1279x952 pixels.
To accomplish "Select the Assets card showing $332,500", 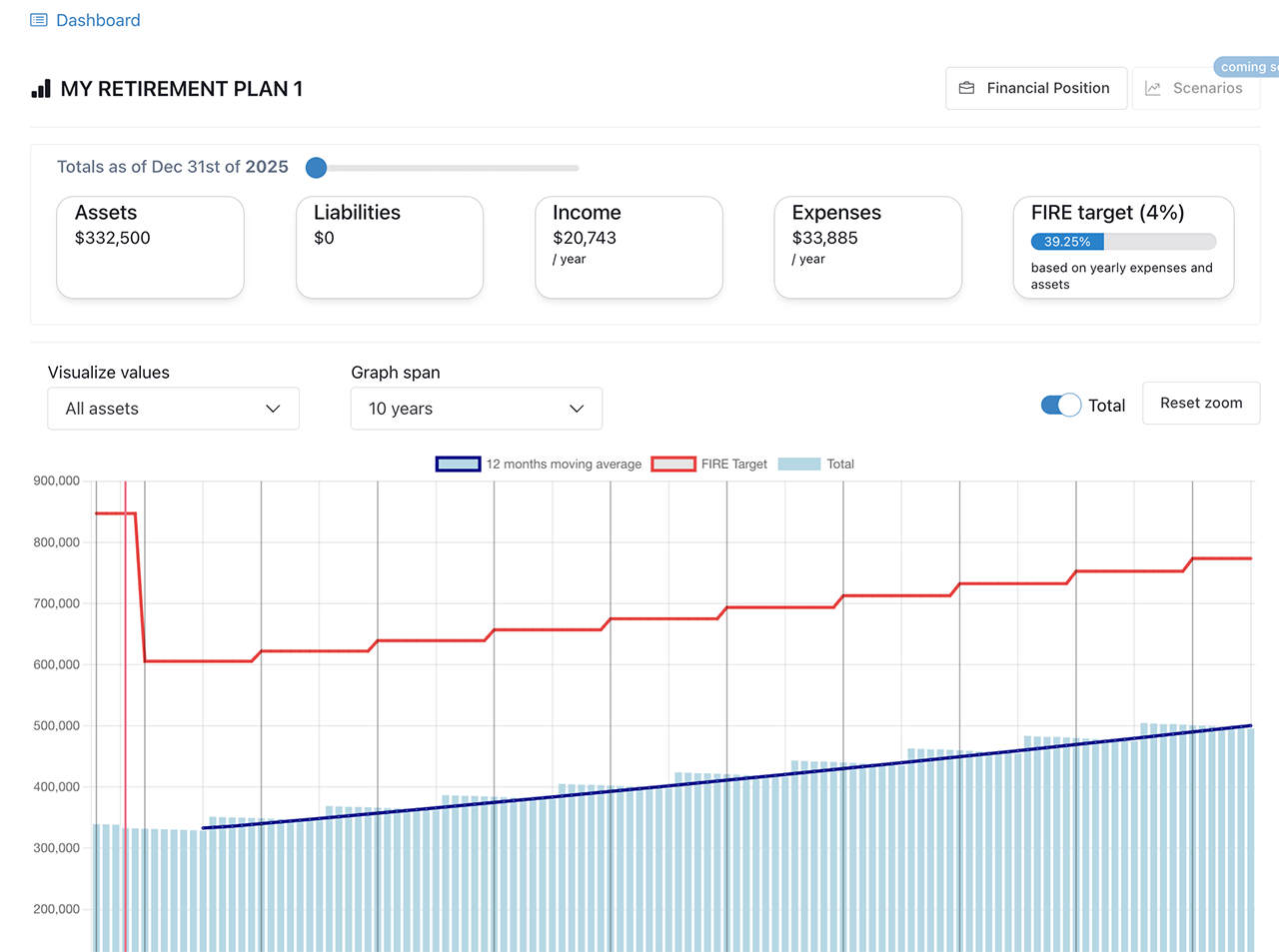I will [x=150, y=247].
